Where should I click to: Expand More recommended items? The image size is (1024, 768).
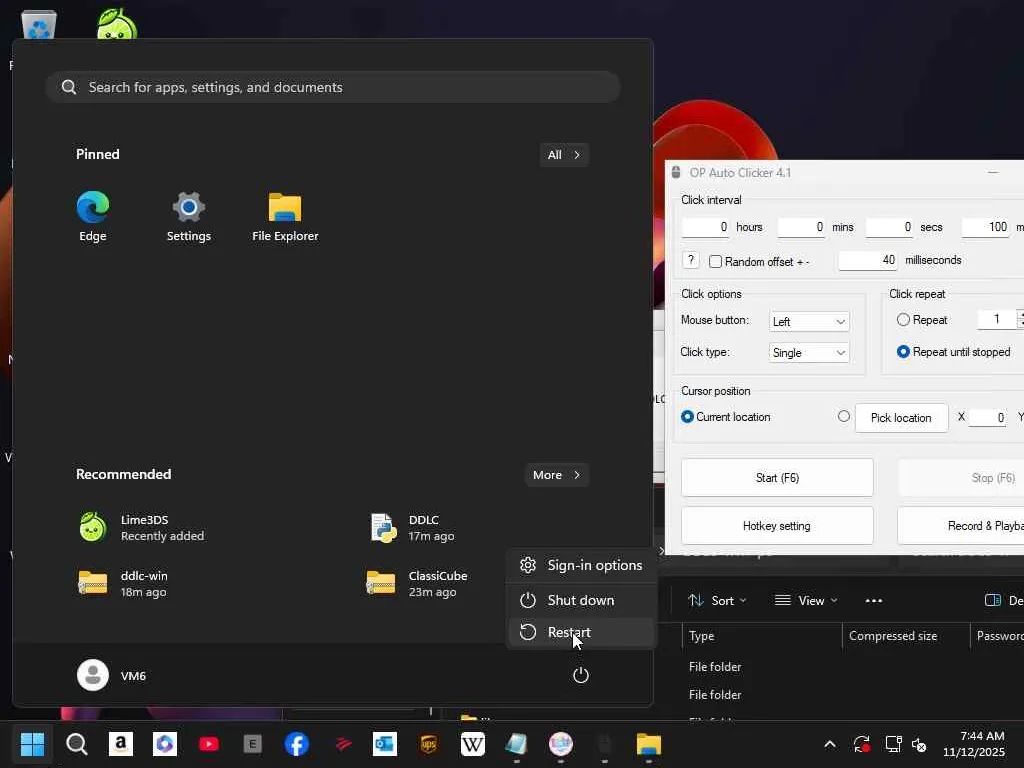coord(556,475)
